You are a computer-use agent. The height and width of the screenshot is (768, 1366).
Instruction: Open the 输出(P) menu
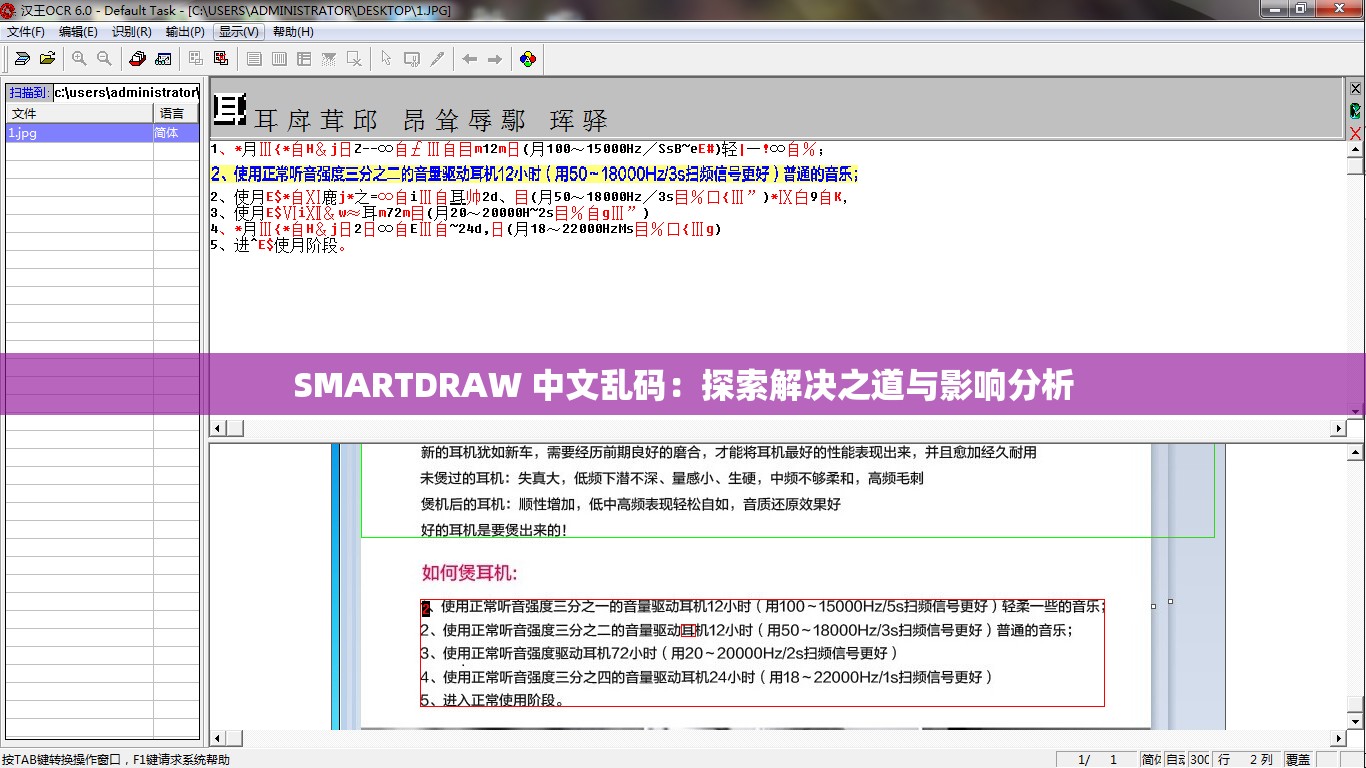point(185,32)
